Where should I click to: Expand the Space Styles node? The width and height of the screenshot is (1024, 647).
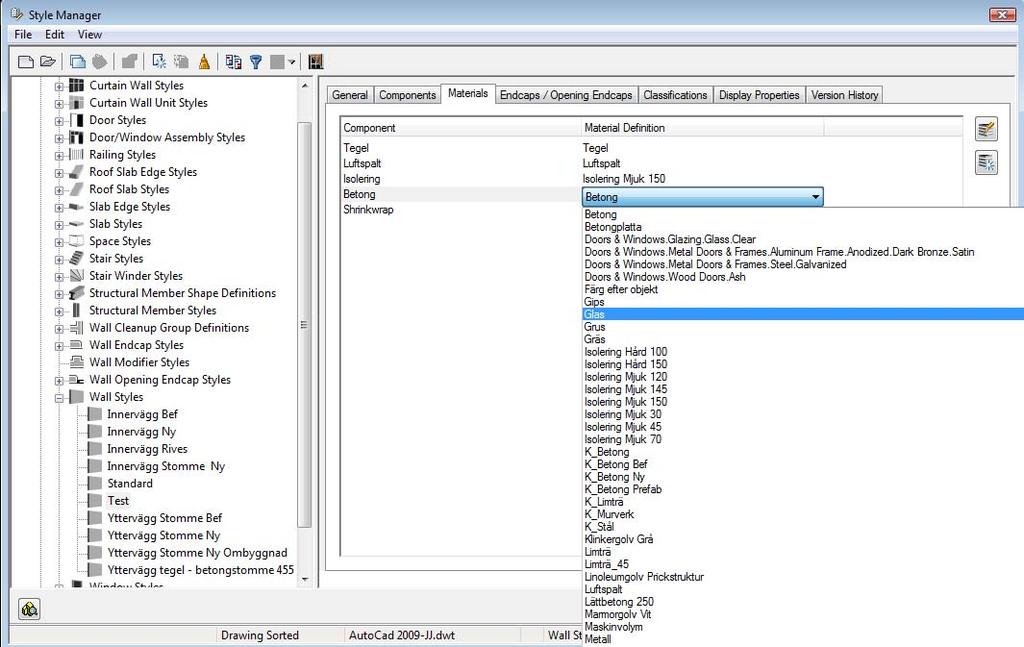[x=59, y=242]
